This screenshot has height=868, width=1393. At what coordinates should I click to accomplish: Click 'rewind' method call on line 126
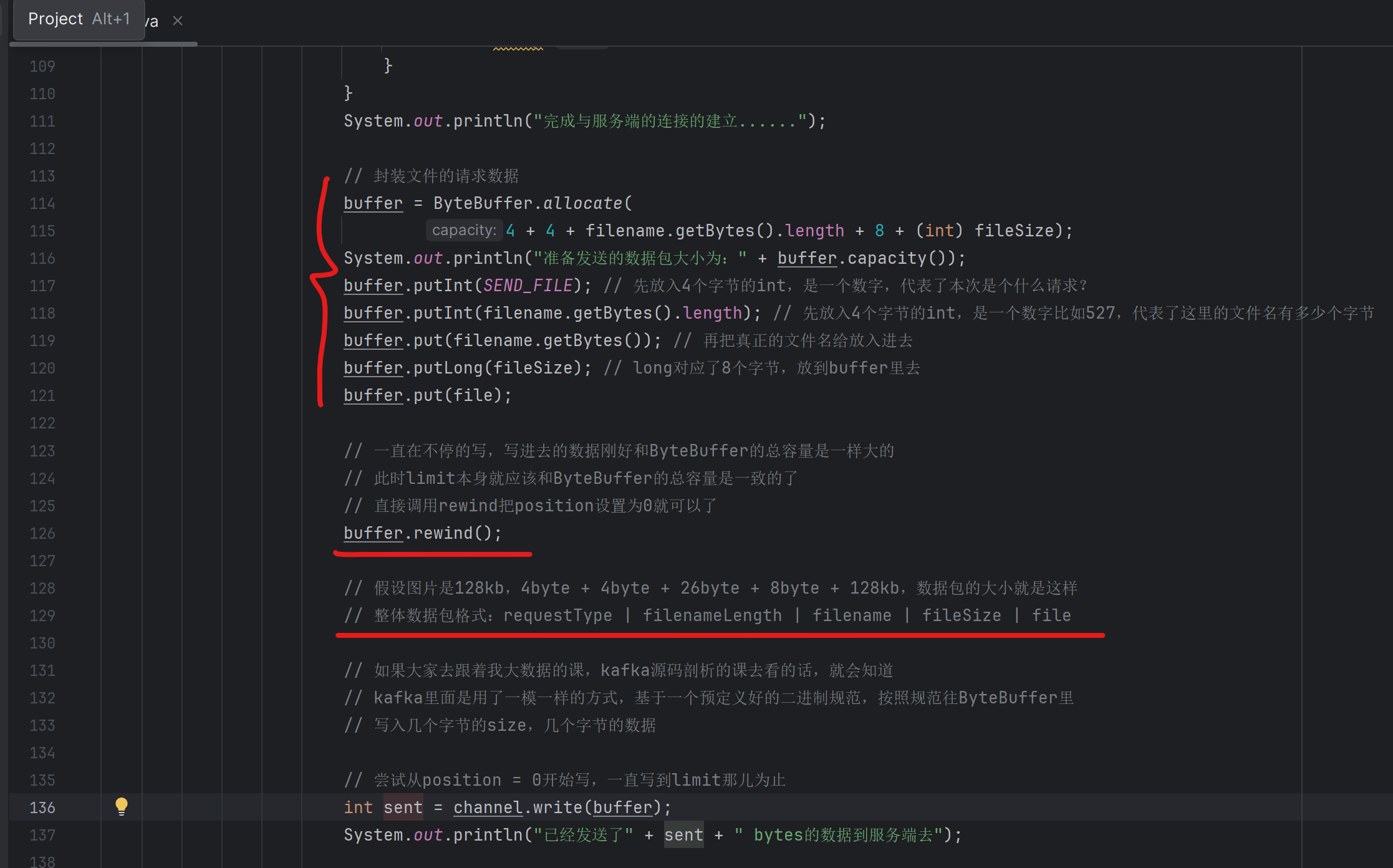tap(443, 533)
